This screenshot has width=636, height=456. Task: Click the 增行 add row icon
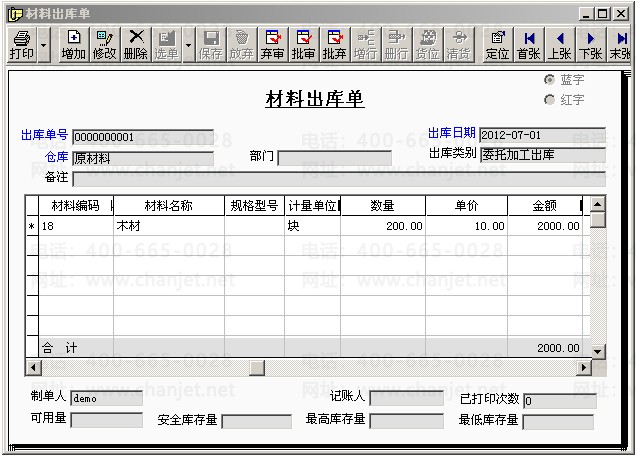tap(365, 45)
